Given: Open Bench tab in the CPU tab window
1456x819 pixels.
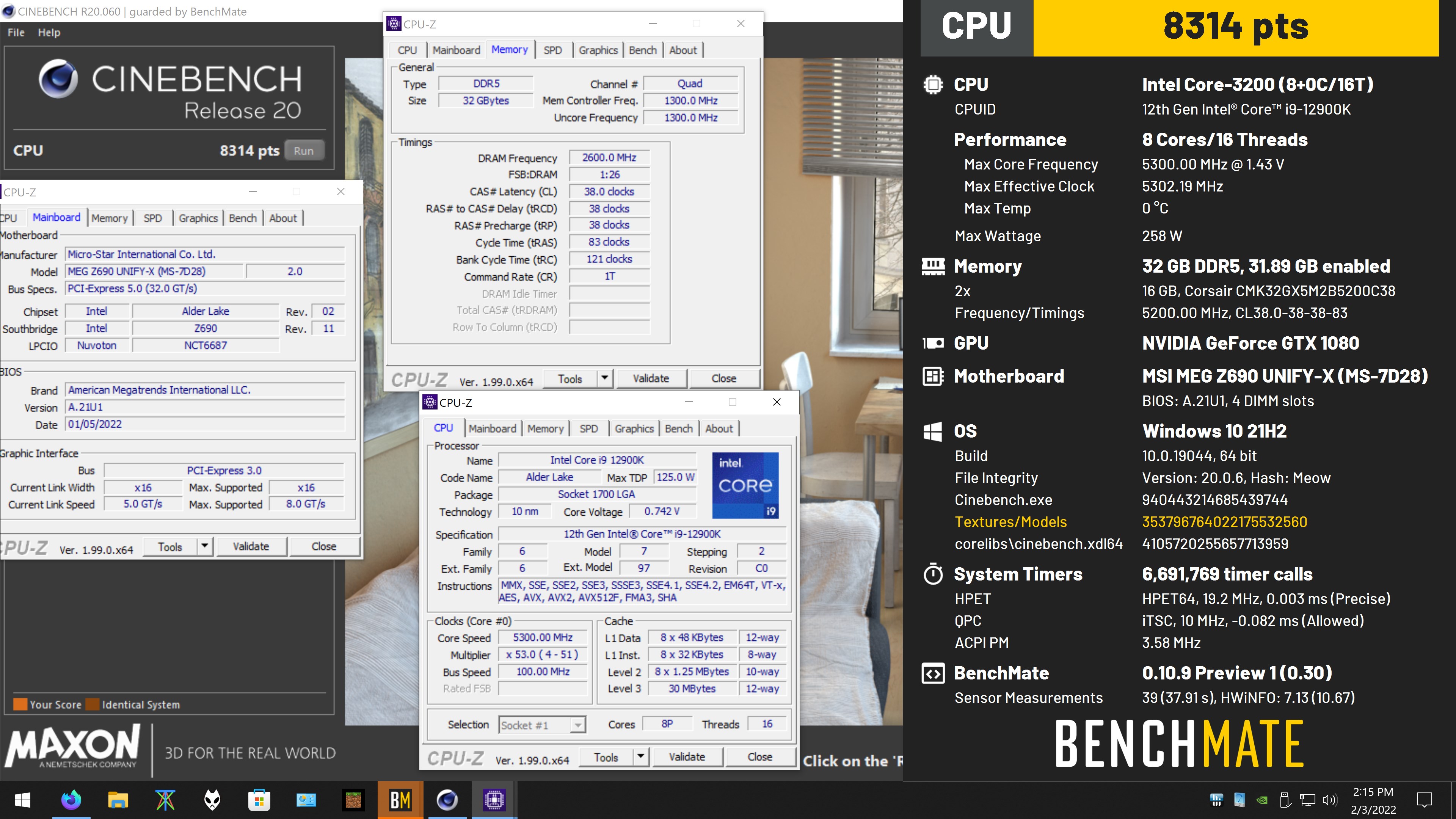Looking at the screenshot, I should click(x=678, y=428).
